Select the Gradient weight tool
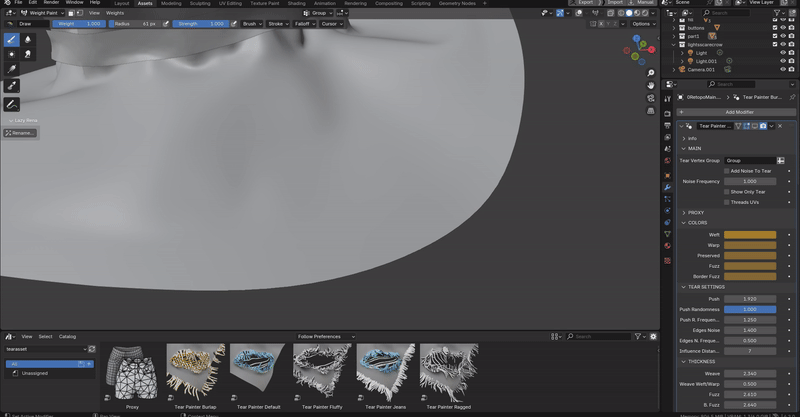This screenshot has width=800, height=417. [12, 69]
